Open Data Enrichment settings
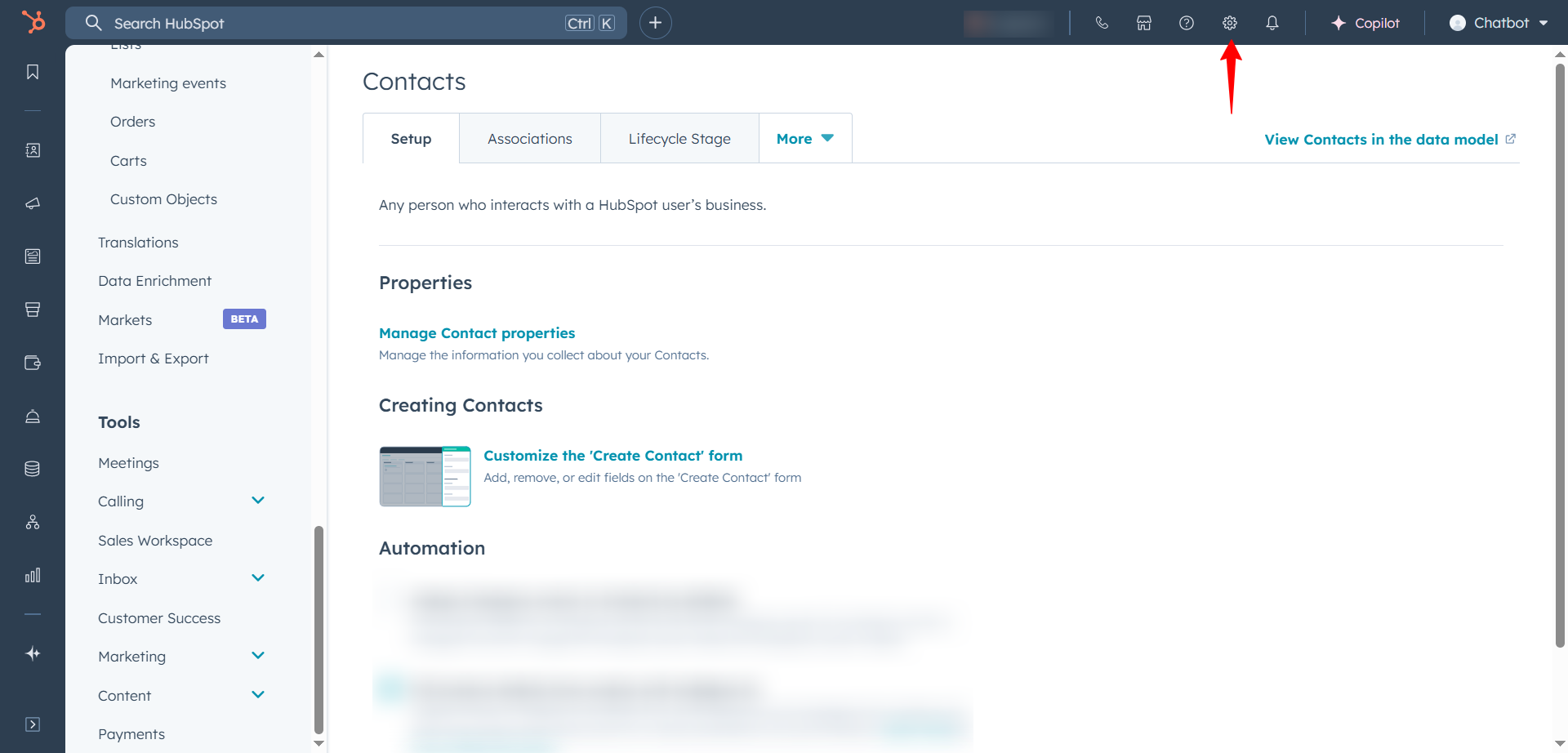1568x753 pixels. pyautogui.click(x=154, y=281)
